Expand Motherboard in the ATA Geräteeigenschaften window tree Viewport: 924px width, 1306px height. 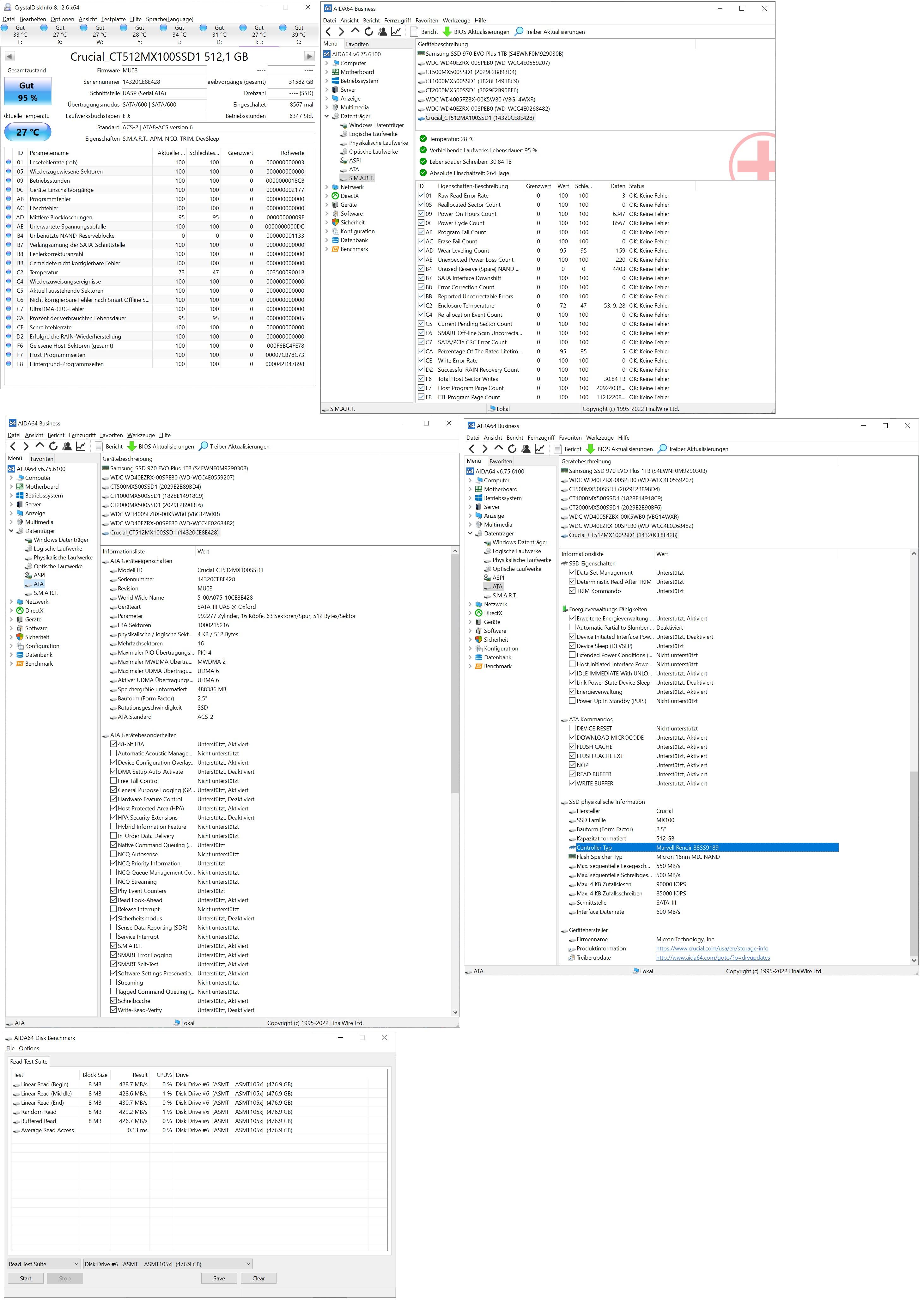click(x=11, y=487)
